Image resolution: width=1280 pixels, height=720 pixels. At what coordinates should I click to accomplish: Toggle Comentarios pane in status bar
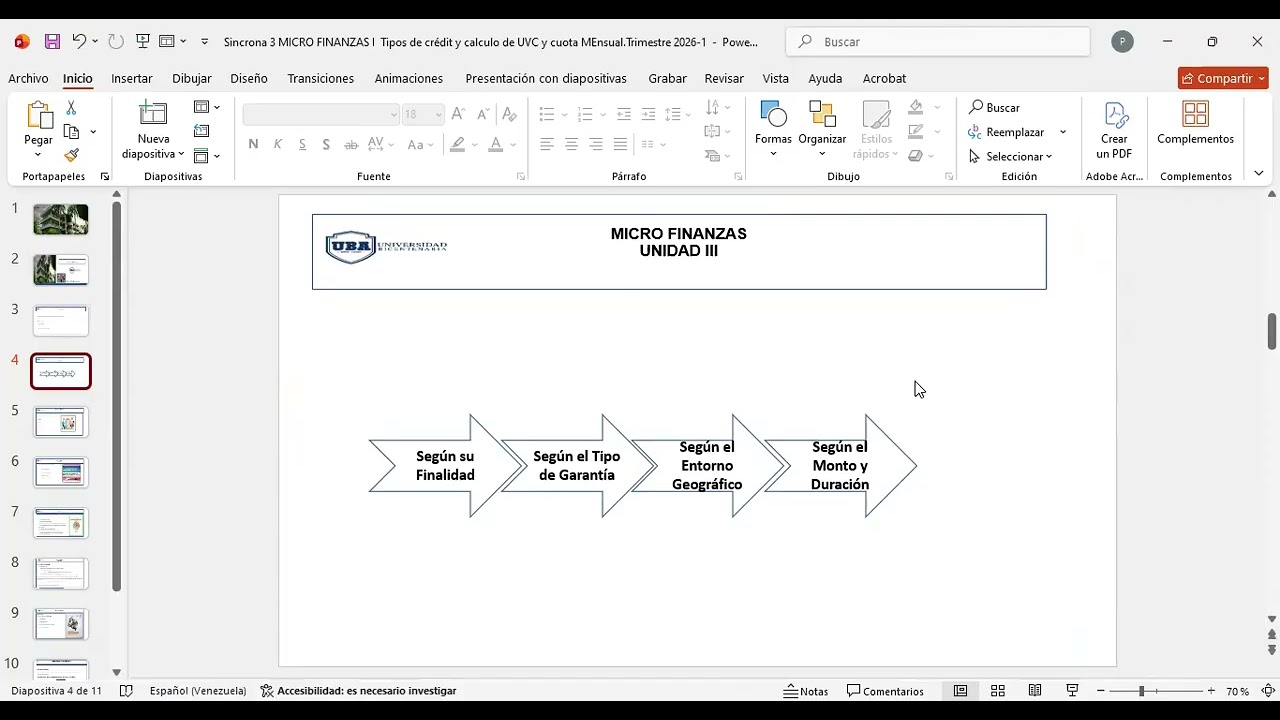point(886,691)
